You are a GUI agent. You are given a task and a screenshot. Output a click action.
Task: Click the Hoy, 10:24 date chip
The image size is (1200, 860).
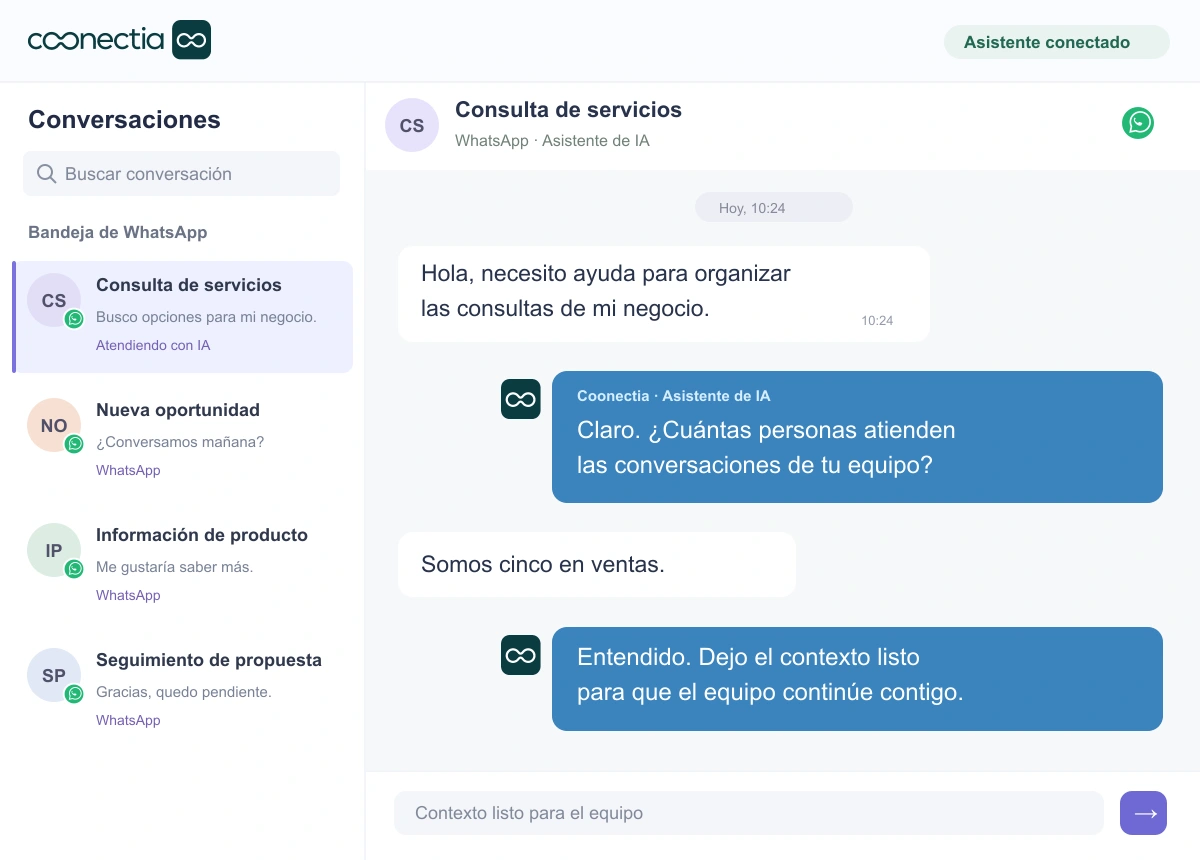pyautogui.click(x=774, y=208)
